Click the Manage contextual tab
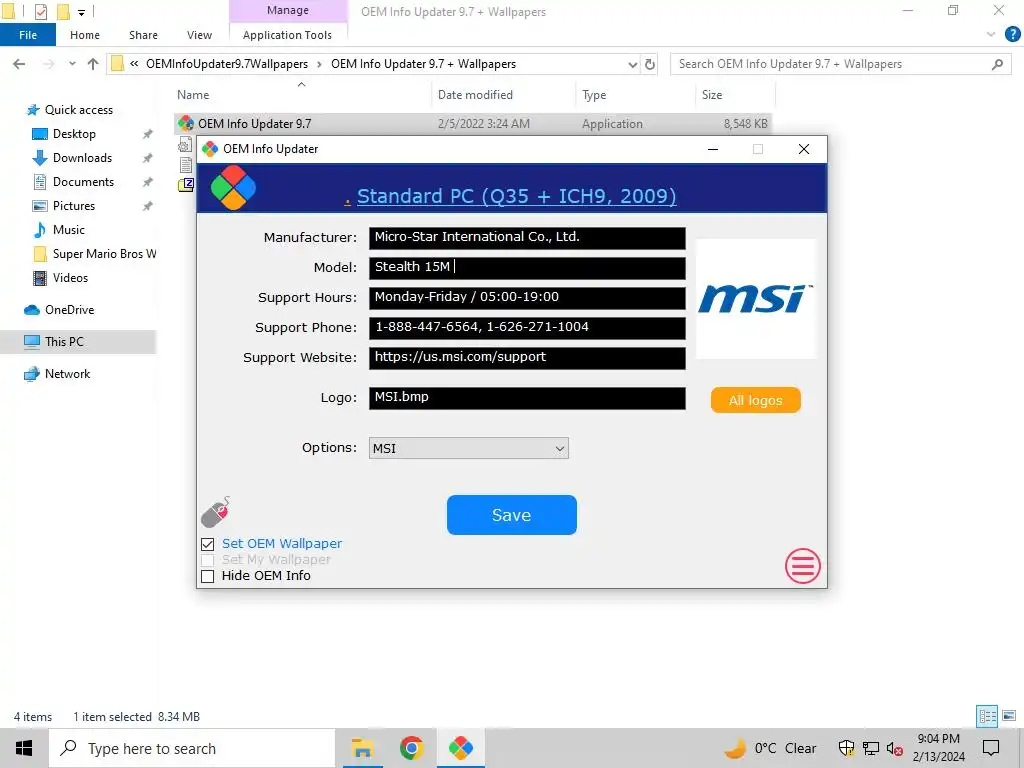This screenshot has width=1024, height=768. coord(287,10)
